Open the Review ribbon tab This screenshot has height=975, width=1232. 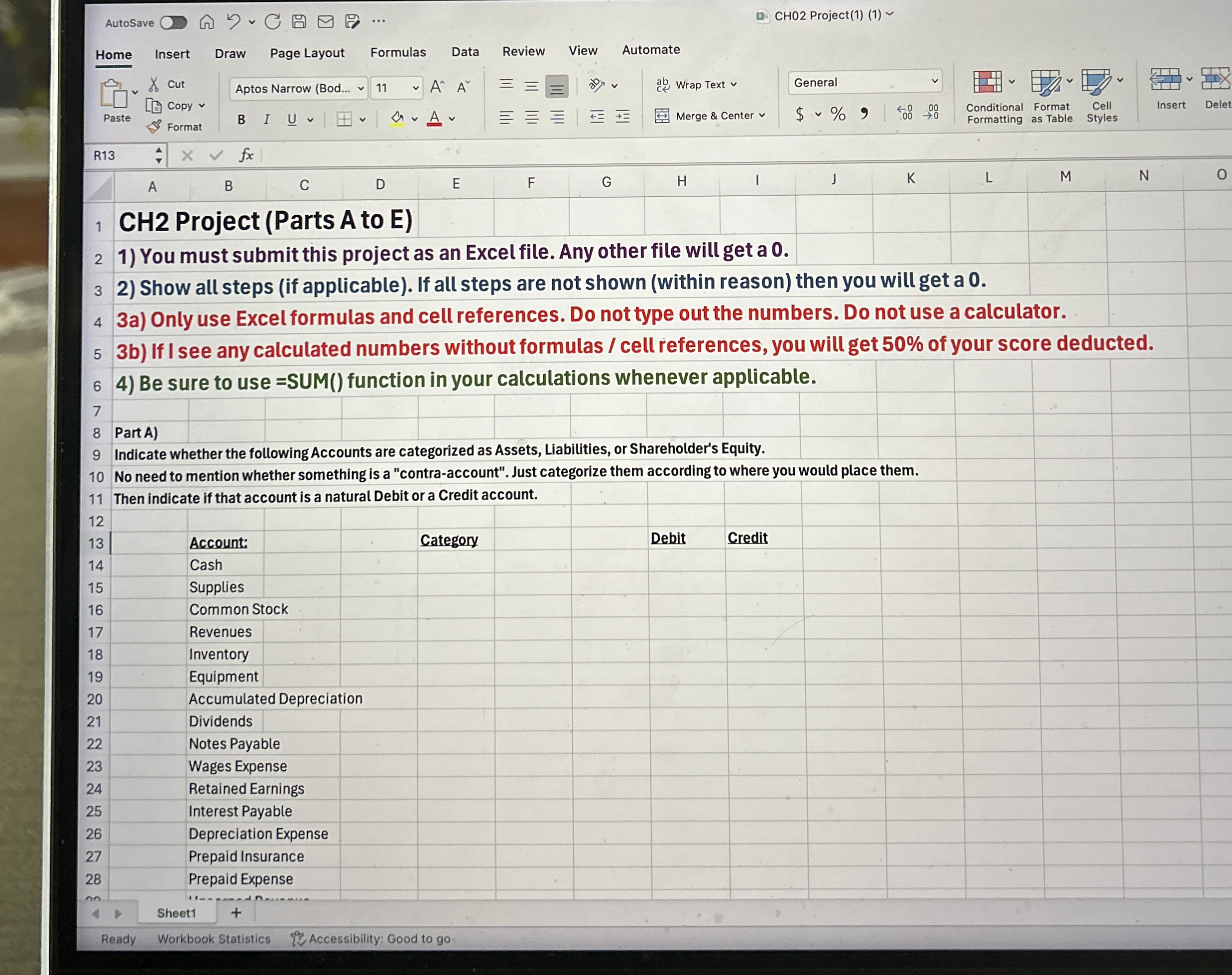523,51
